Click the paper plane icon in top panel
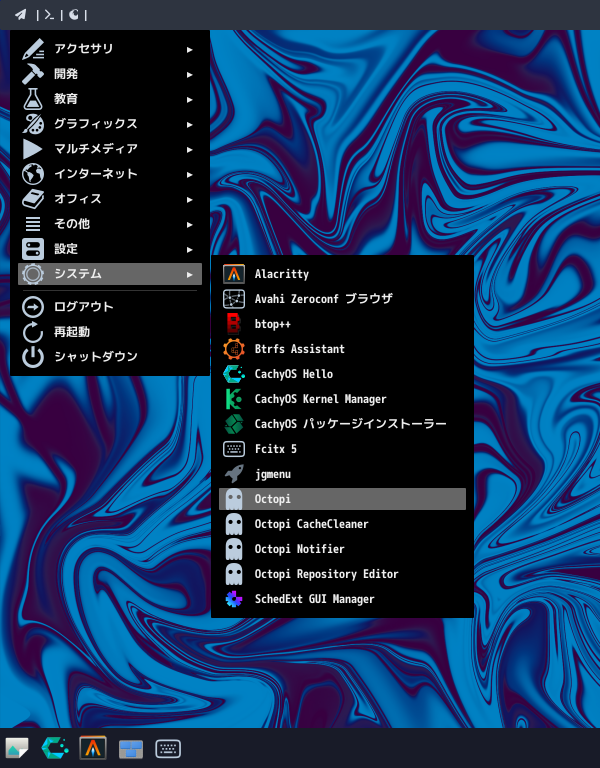This screenshot has height=768, width=600. click(x=21, y=15)
